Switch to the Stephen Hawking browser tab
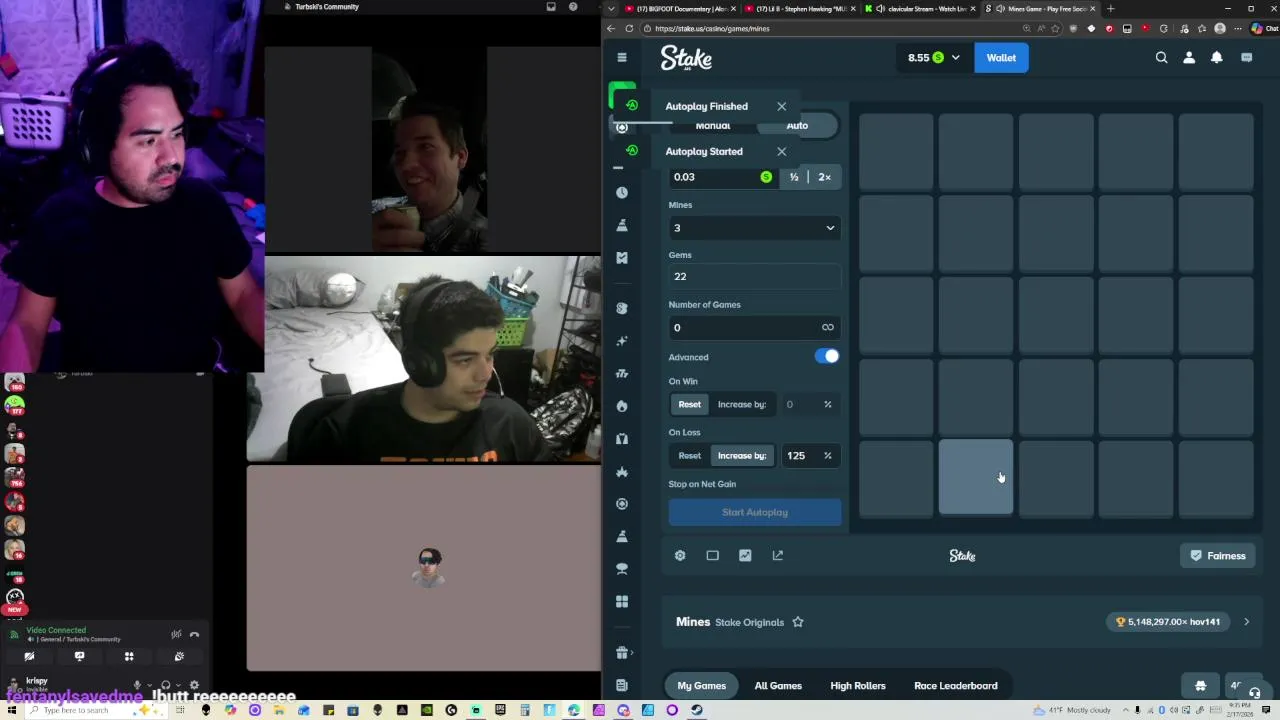This screenshot has width=1280, height=720. (800, 9)
